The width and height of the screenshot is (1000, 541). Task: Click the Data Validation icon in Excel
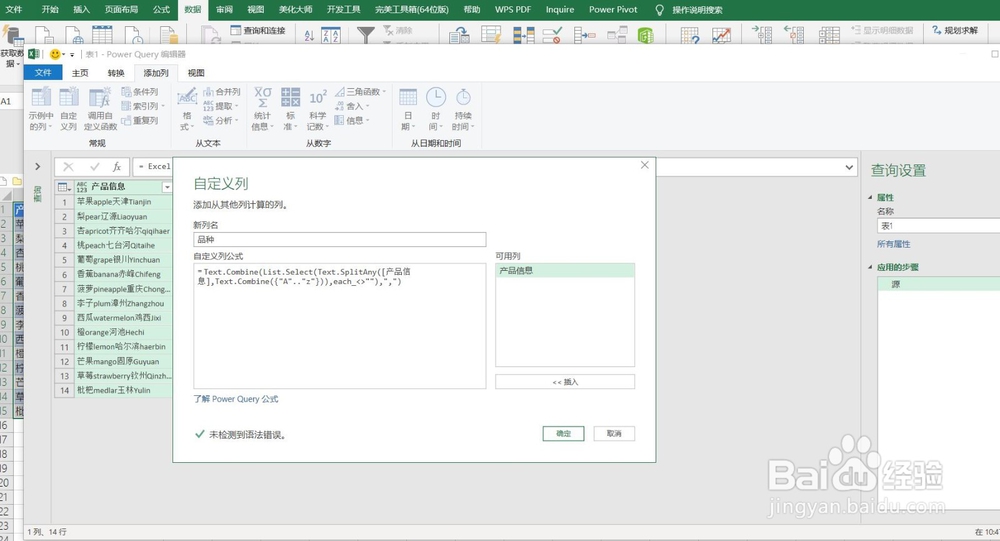[552, 35]
